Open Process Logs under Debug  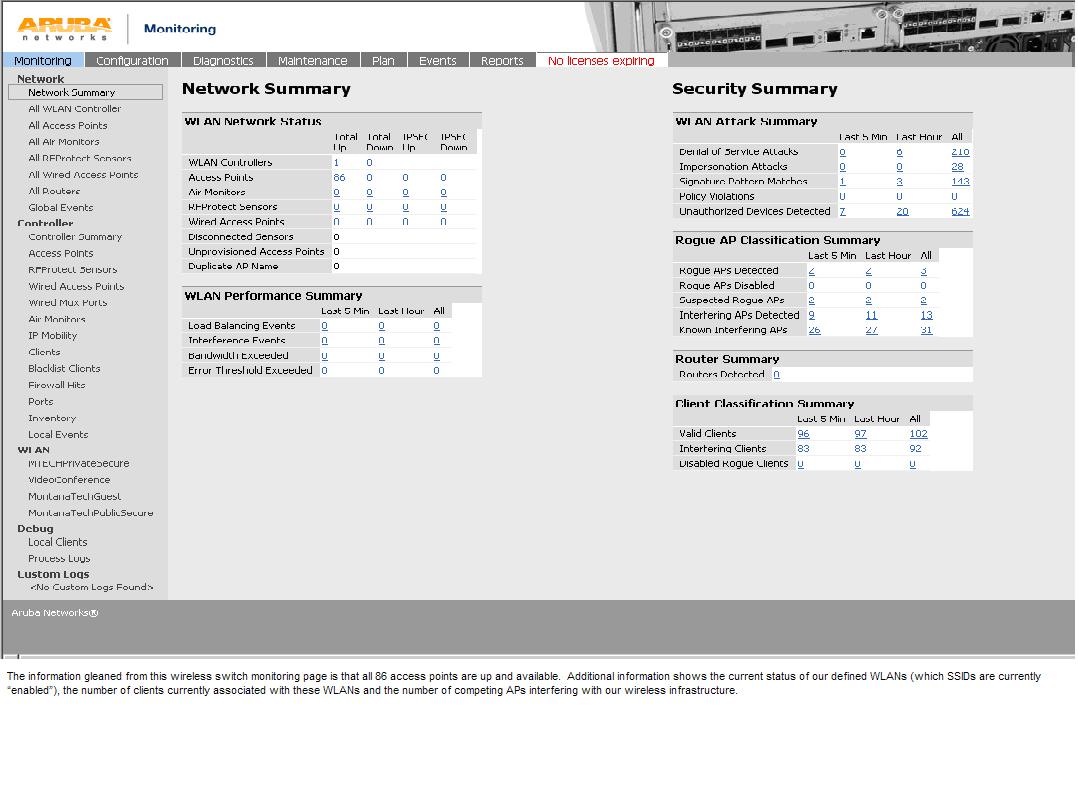59,559
